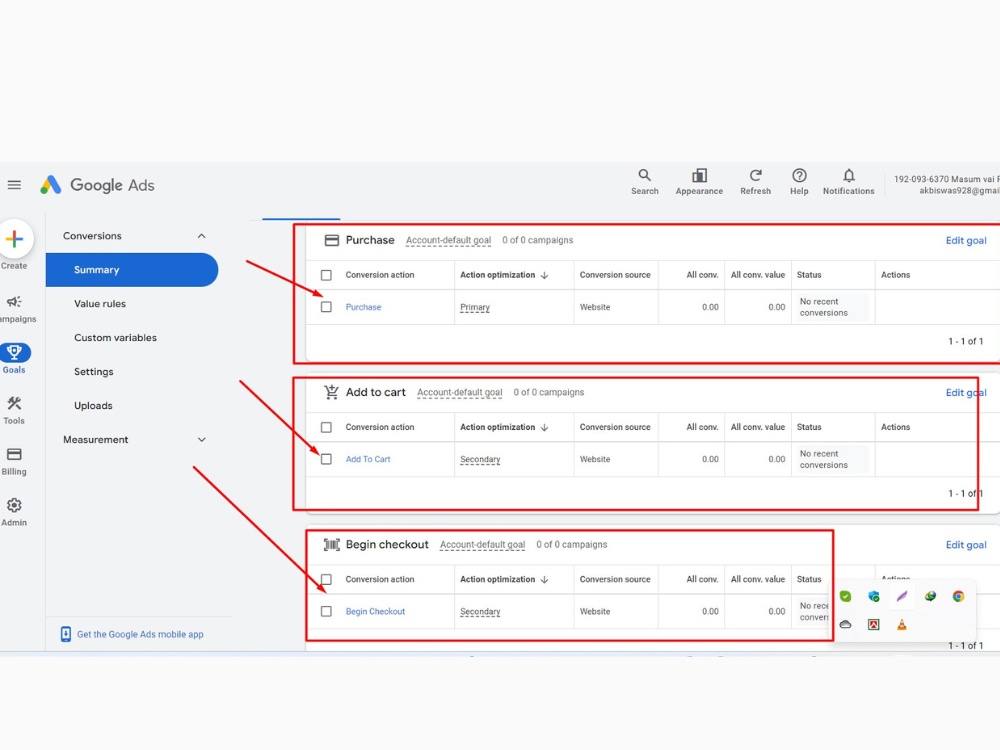Open the hamburger main menu
This screenshot has height=750, width=1000.
pyautogui.click(x=14, y=185)
